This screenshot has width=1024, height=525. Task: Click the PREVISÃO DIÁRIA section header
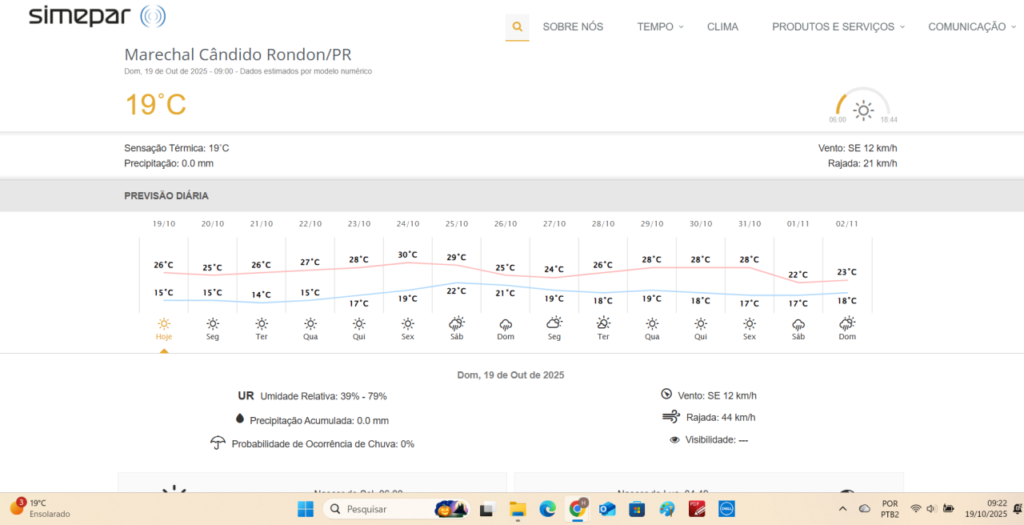[x=167, y=196]
